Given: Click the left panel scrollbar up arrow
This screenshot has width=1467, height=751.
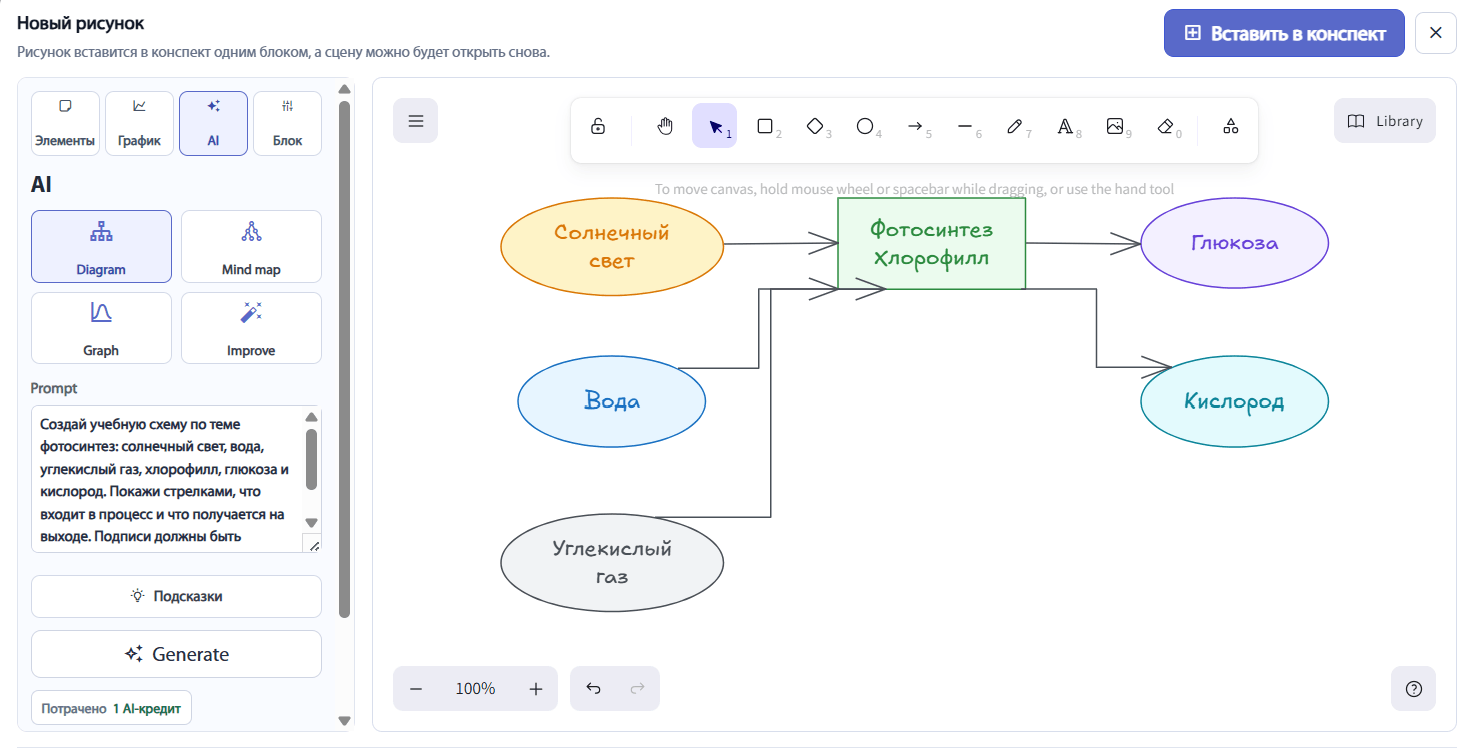Looking at the screenshot, I should click(345, 89).
